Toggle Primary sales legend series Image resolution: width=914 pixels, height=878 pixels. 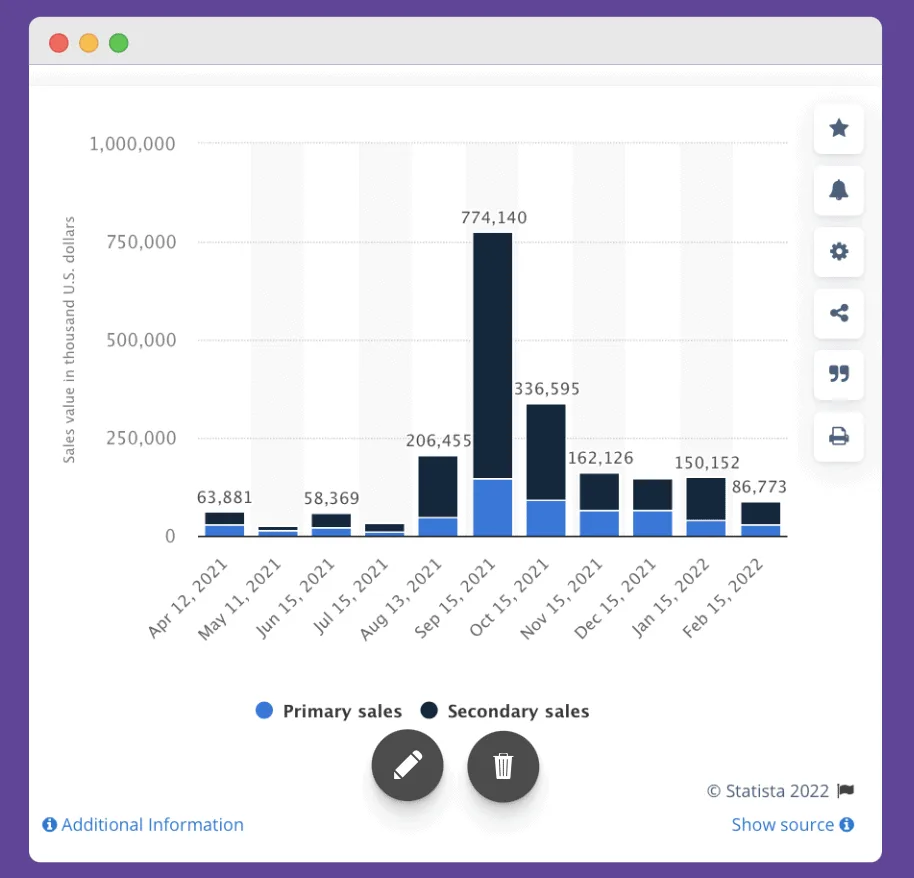(342, 712)
